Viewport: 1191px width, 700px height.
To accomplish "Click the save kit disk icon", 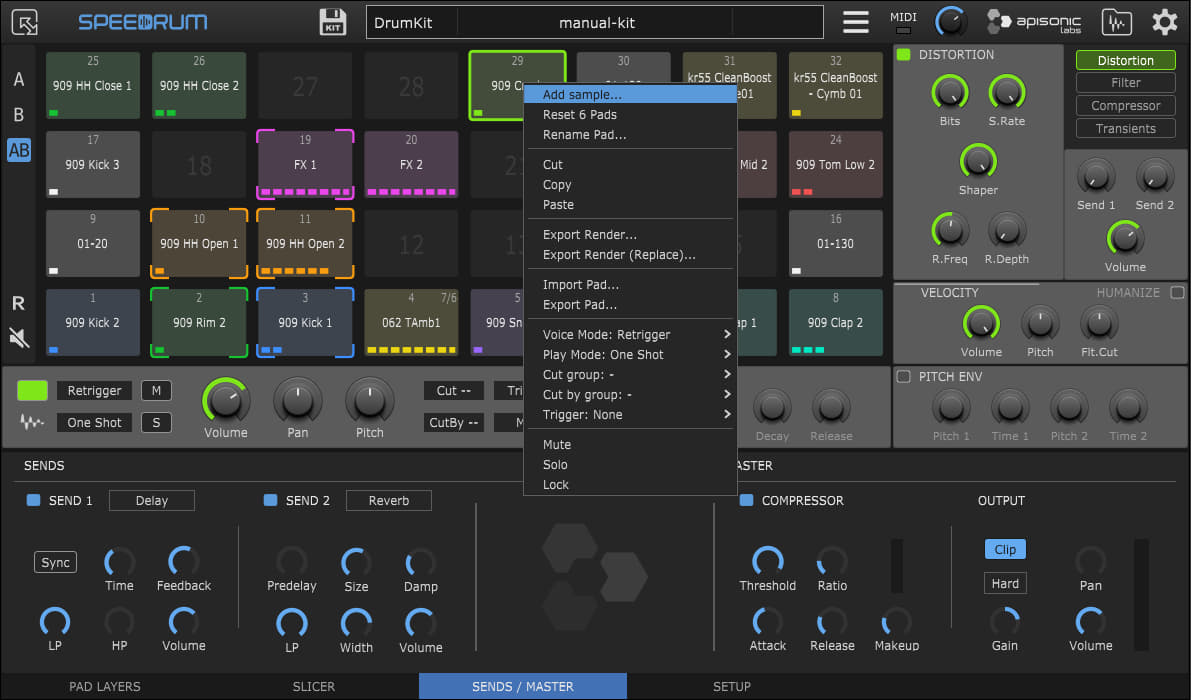I will (x=333, y=22).
